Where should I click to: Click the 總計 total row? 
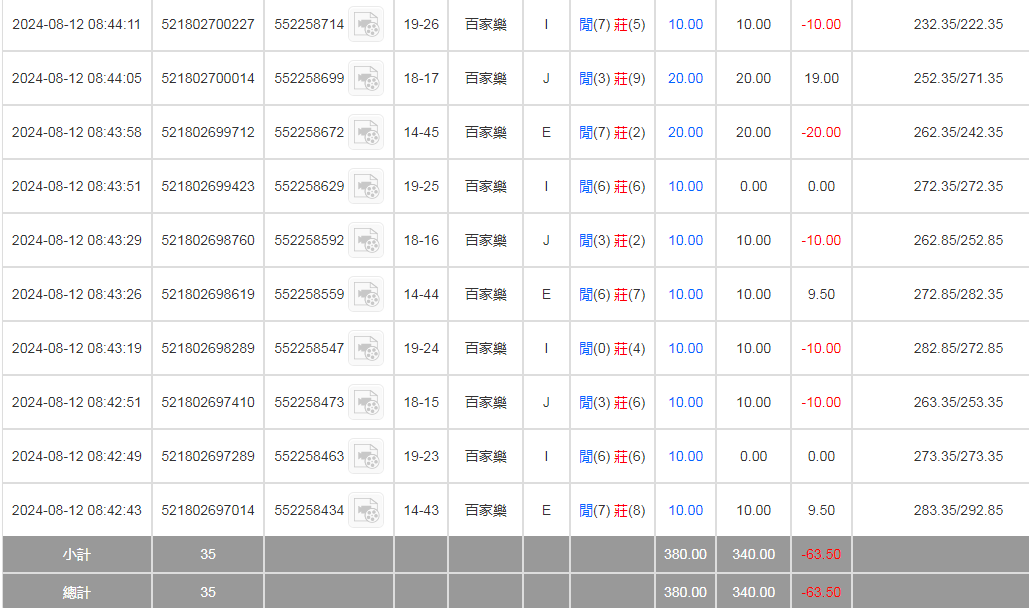[75, 591]
